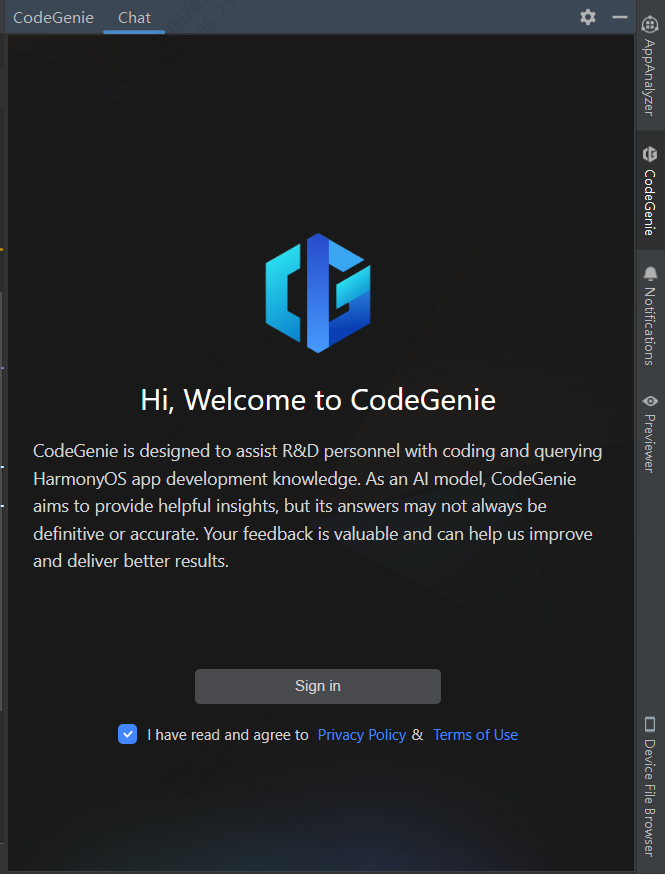This screenshot has width=665, height=874.
Task: Open Notifications tool window
Action: coord(649,315)
